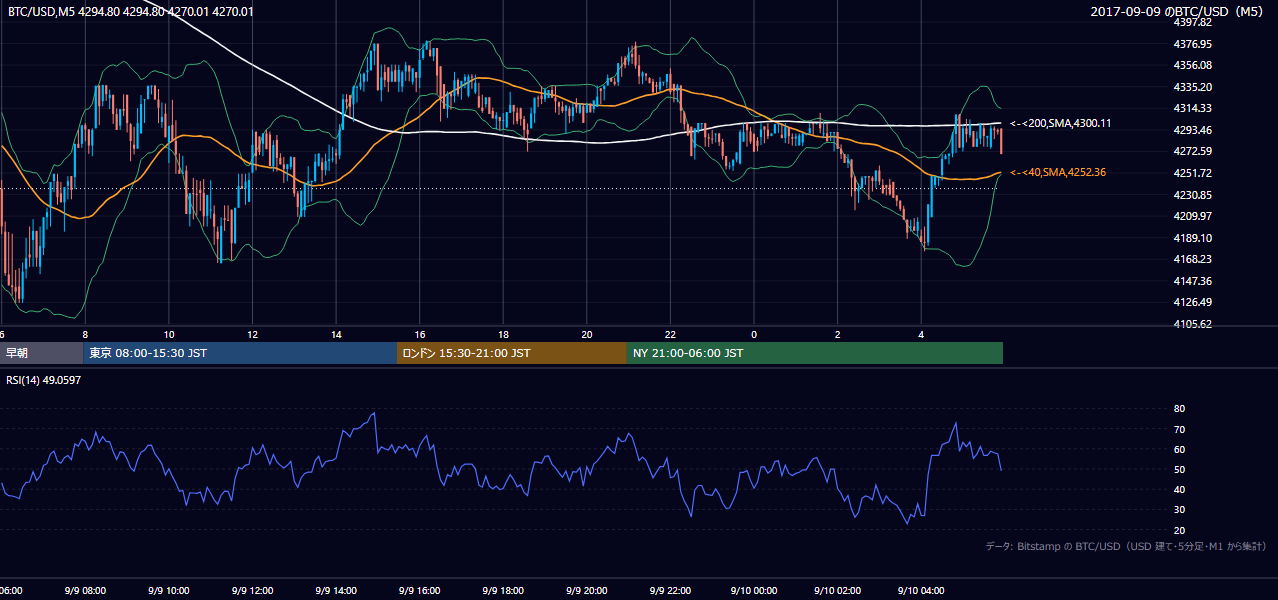Click price axis value 4376.95
The image size is (1278, 600).
click(1193, 44)
